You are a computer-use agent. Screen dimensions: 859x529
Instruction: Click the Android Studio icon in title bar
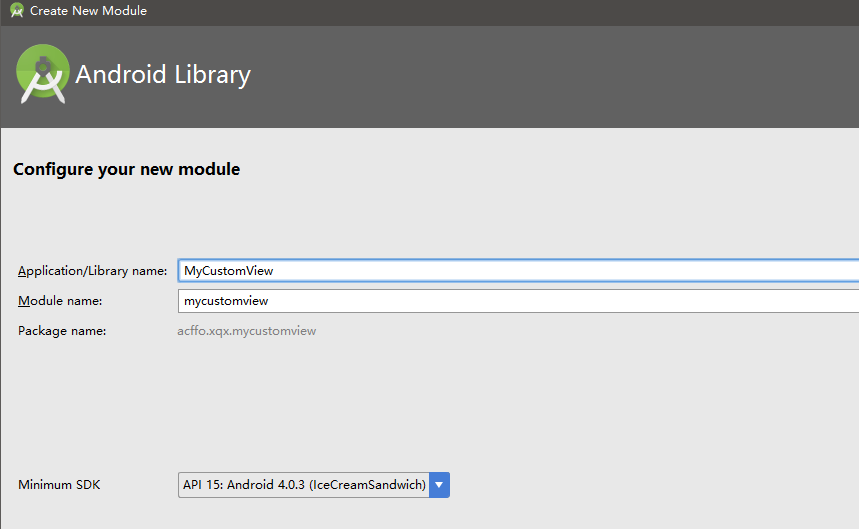16,10
